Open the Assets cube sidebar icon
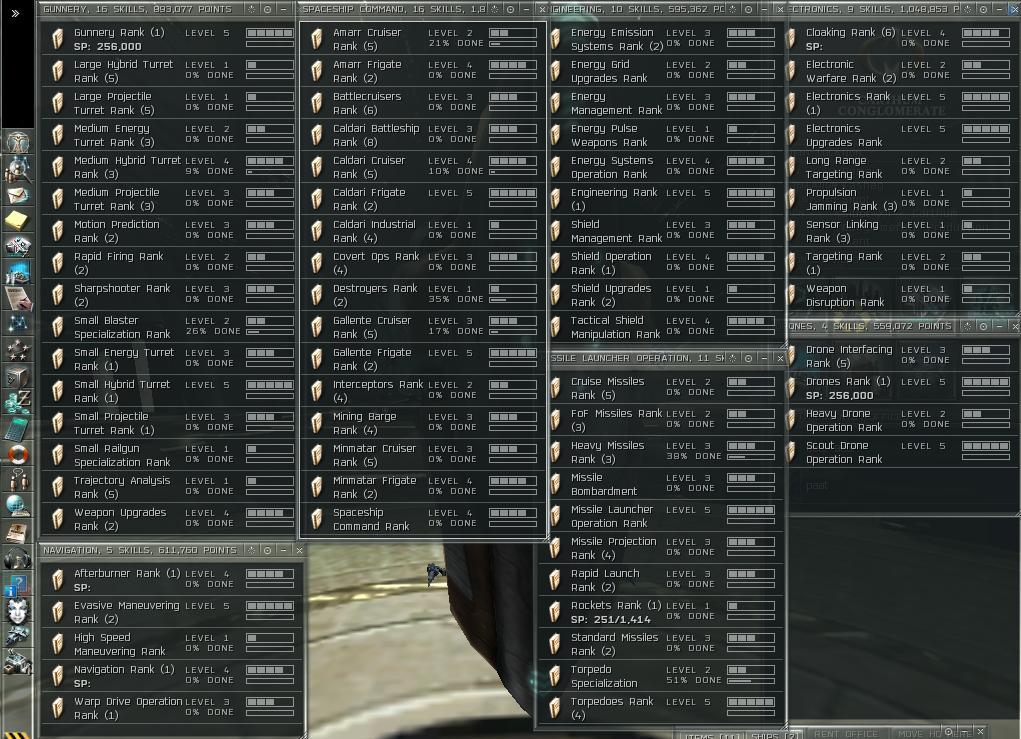Image resolution: width=1021 pixels, height=739 pixels. tap(18, 376)
